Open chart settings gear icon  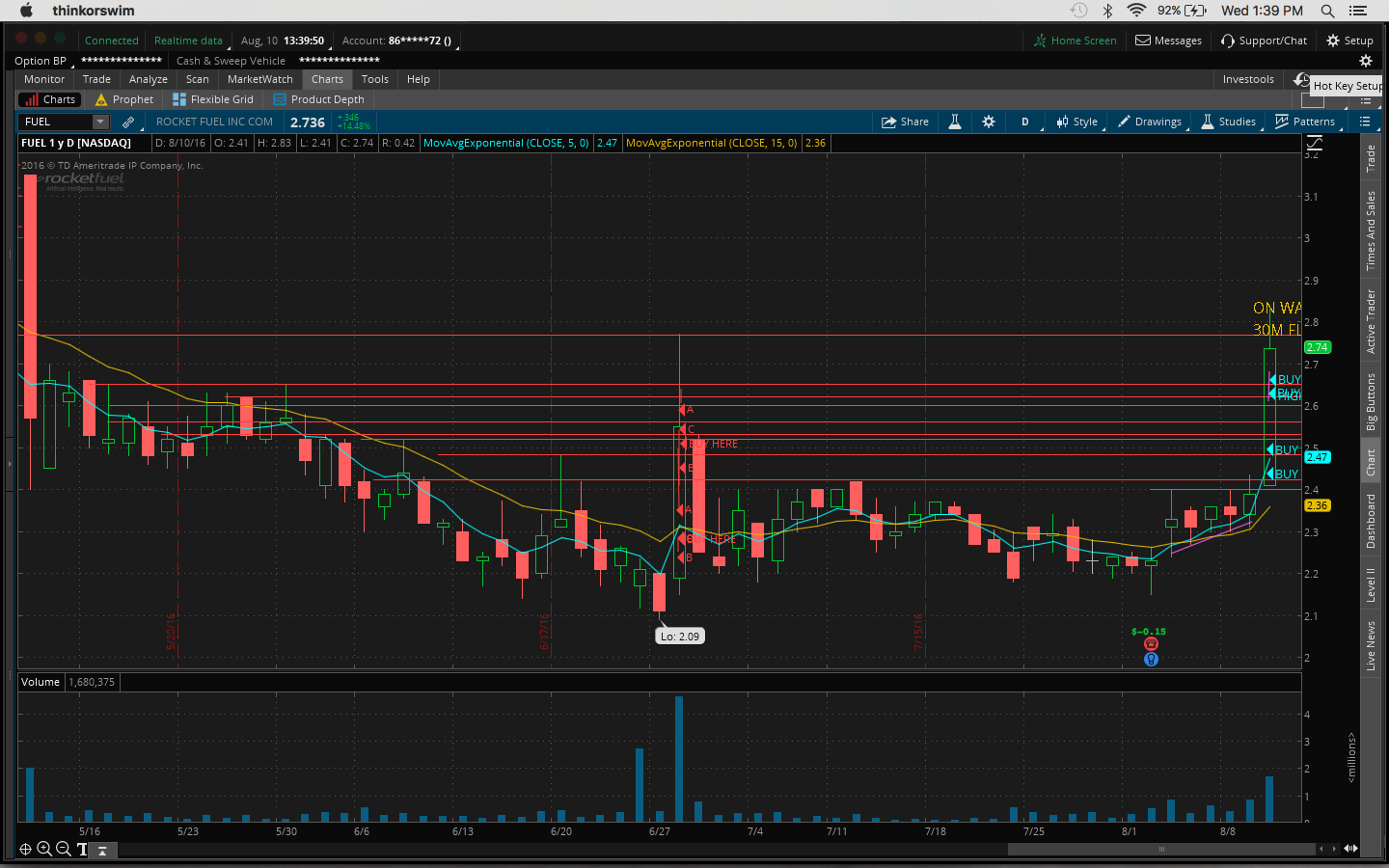point(989,122)
